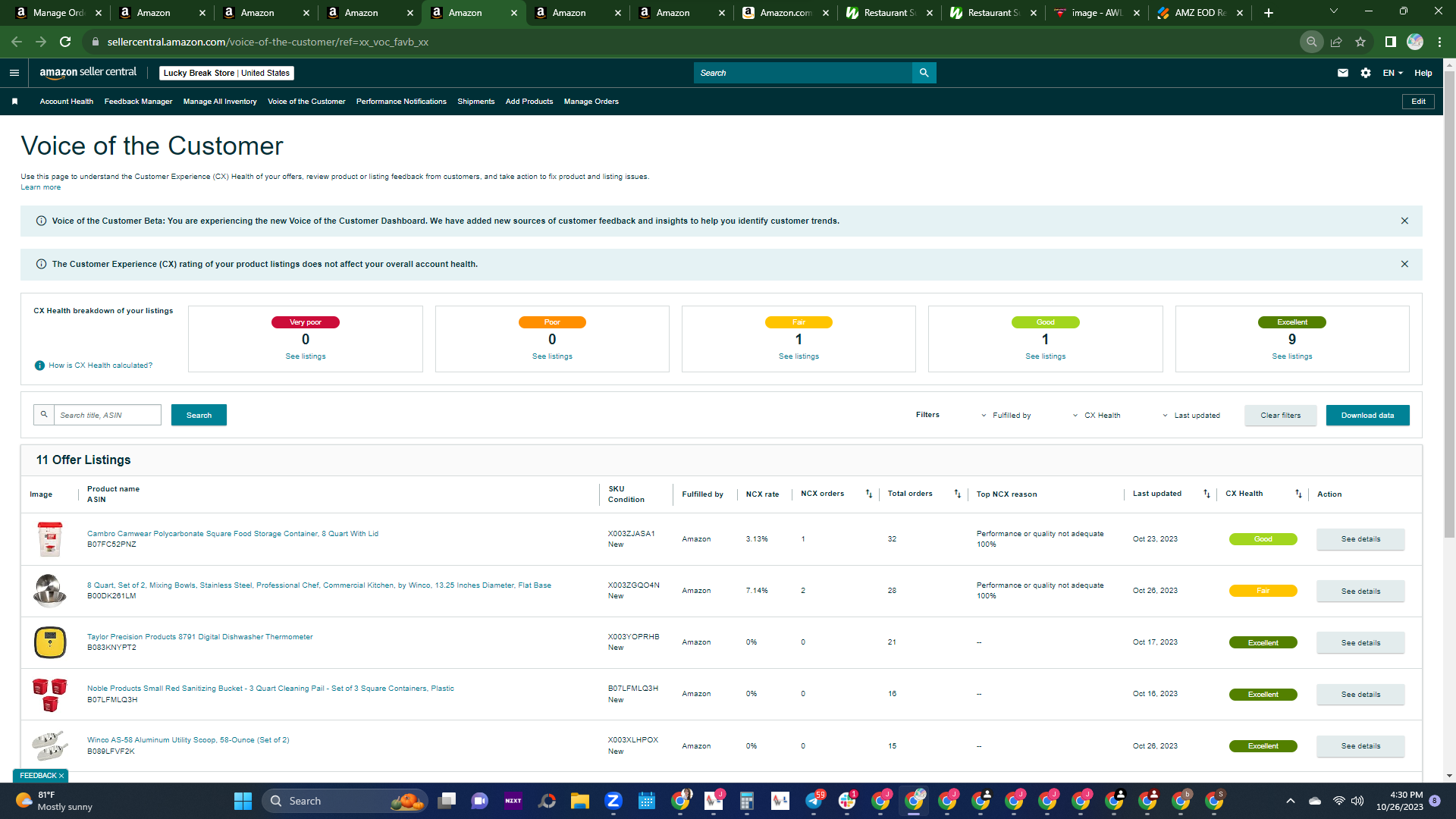The height and width of the screenshot is (819, 1456).
Task: Expand the Last updated filter dropdown
Action: pyautogui.click(x=1191, y=416)
